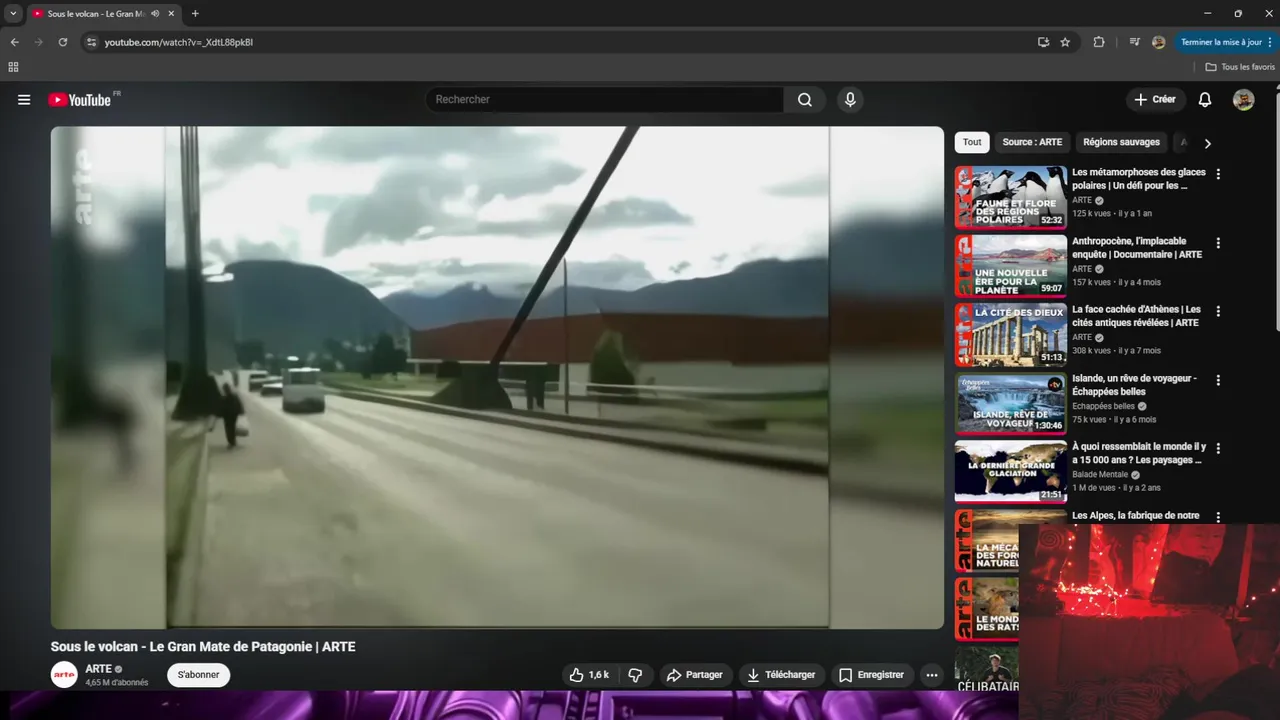Click the Enregistrer button
The image size is (1280, 720).
pyautogui.click(x=871, y=675)
